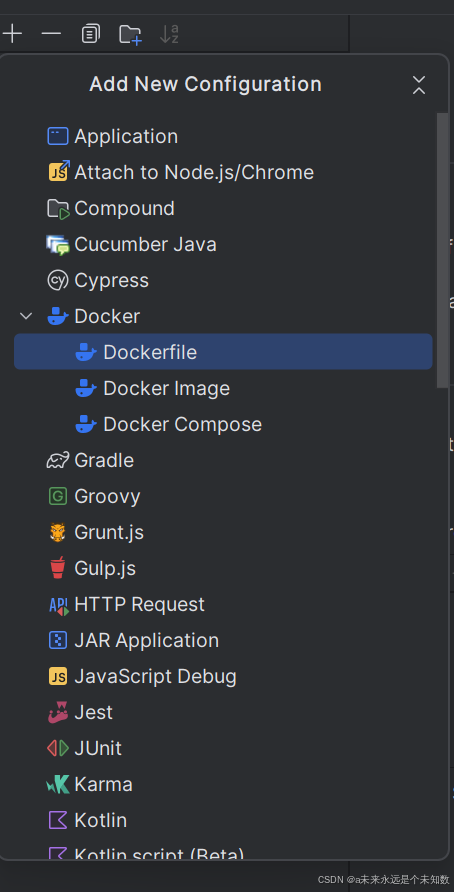Click the Grunt.js boar icon

tap(58, 532)
